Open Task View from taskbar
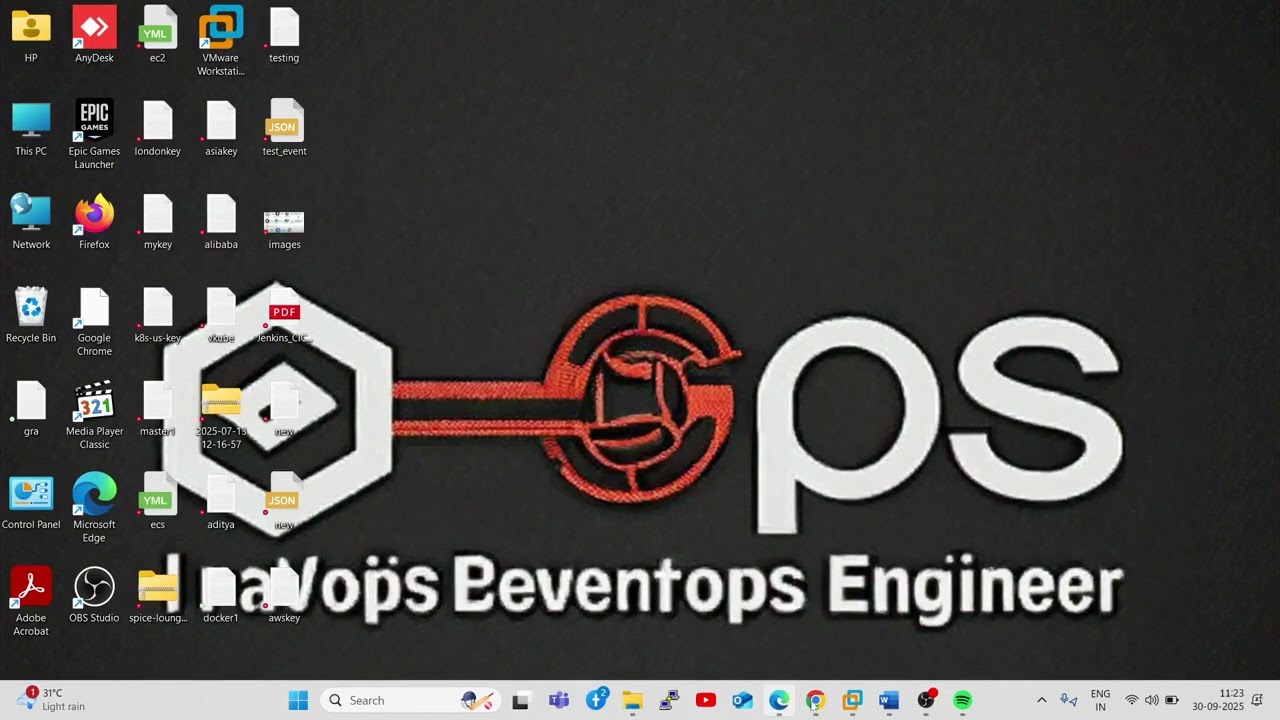Screen dimensions: 1280x720 coord(520,700)
